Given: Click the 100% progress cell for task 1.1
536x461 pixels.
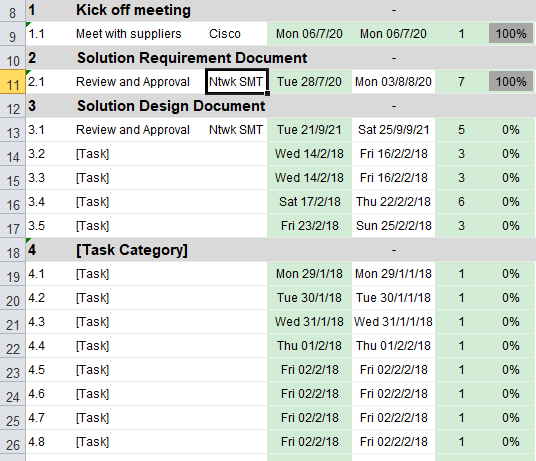Looking at the screenshot, I should coord(511,34).
